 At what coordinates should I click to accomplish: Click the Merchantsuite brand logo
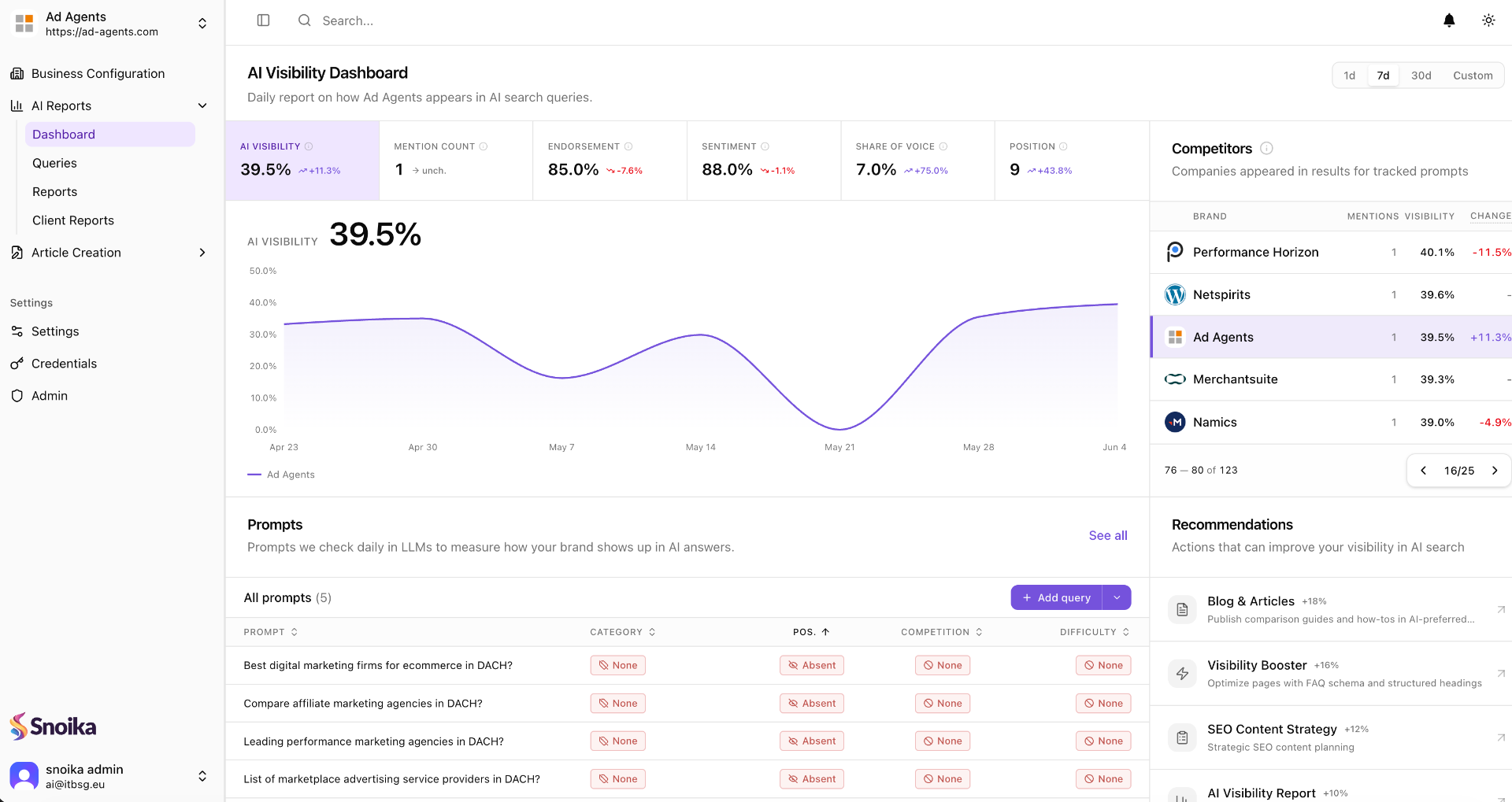click(1175, 379)
